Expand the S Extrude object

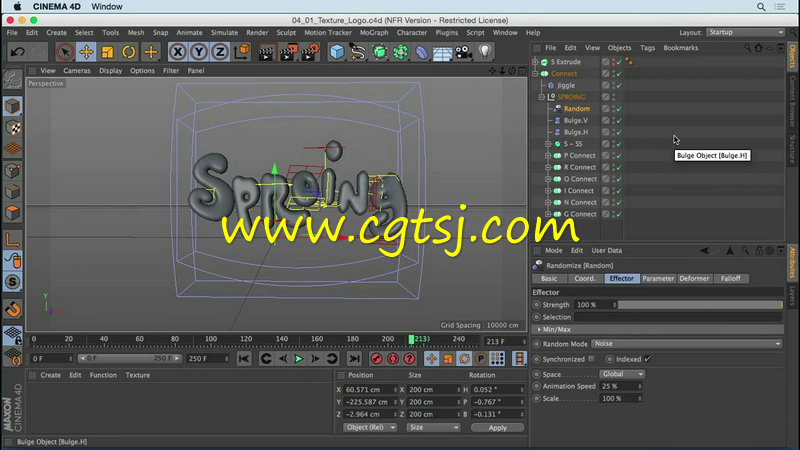[x=535, y=62]
